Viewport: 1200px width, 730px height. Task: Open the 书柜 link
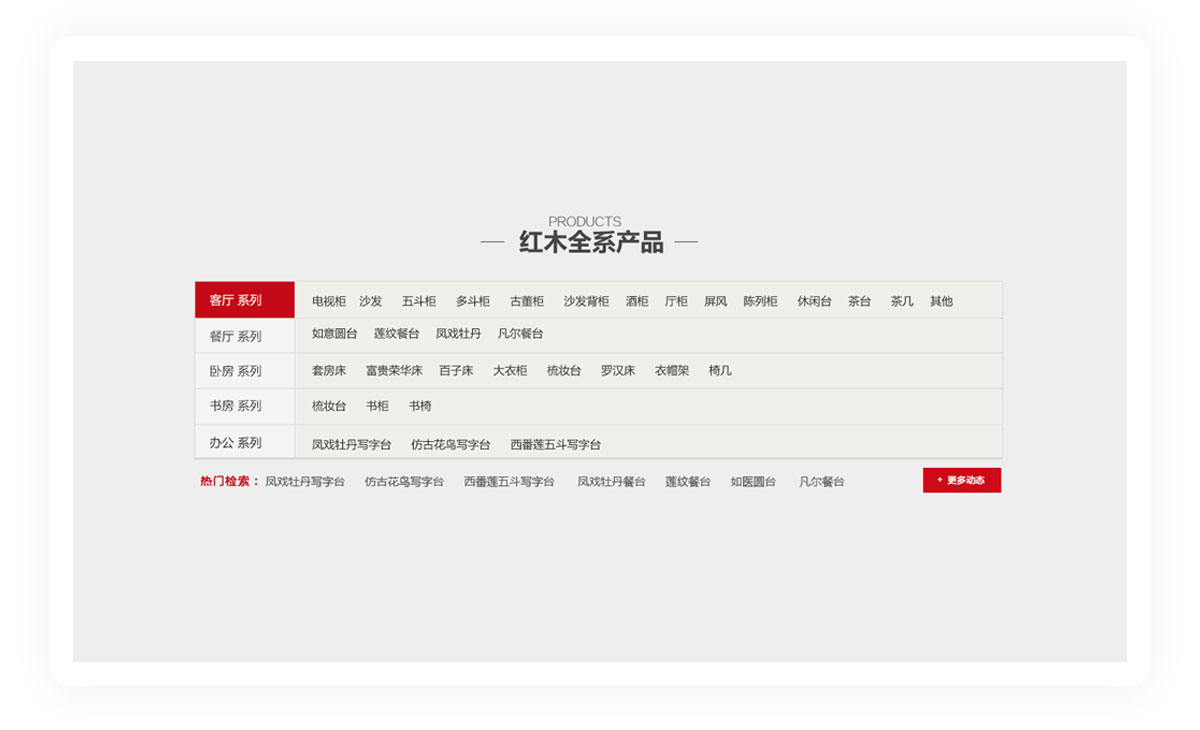(x=377, y=406)
